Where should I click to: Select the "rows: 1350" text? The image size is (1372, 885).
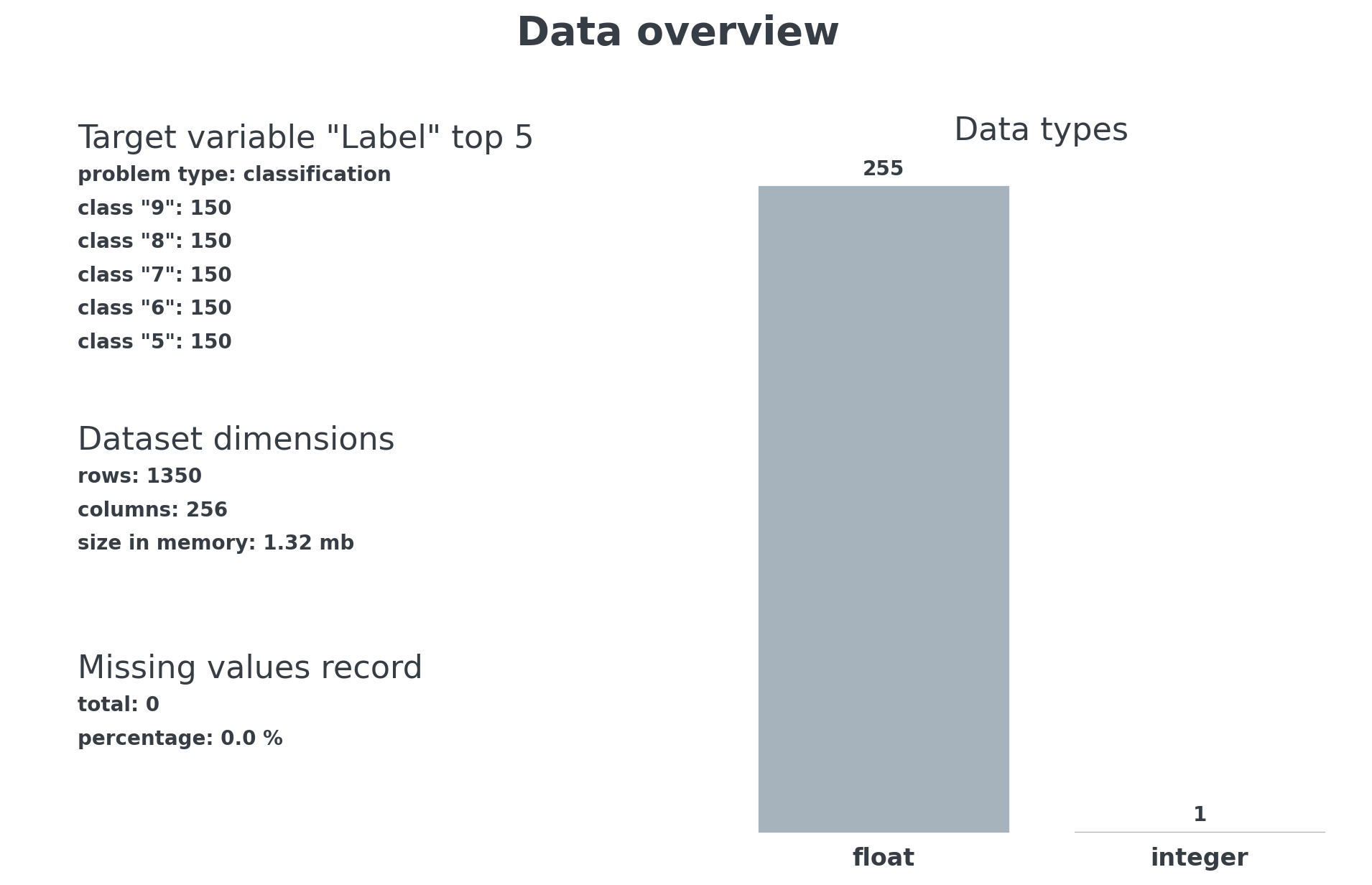pos(139,476)
